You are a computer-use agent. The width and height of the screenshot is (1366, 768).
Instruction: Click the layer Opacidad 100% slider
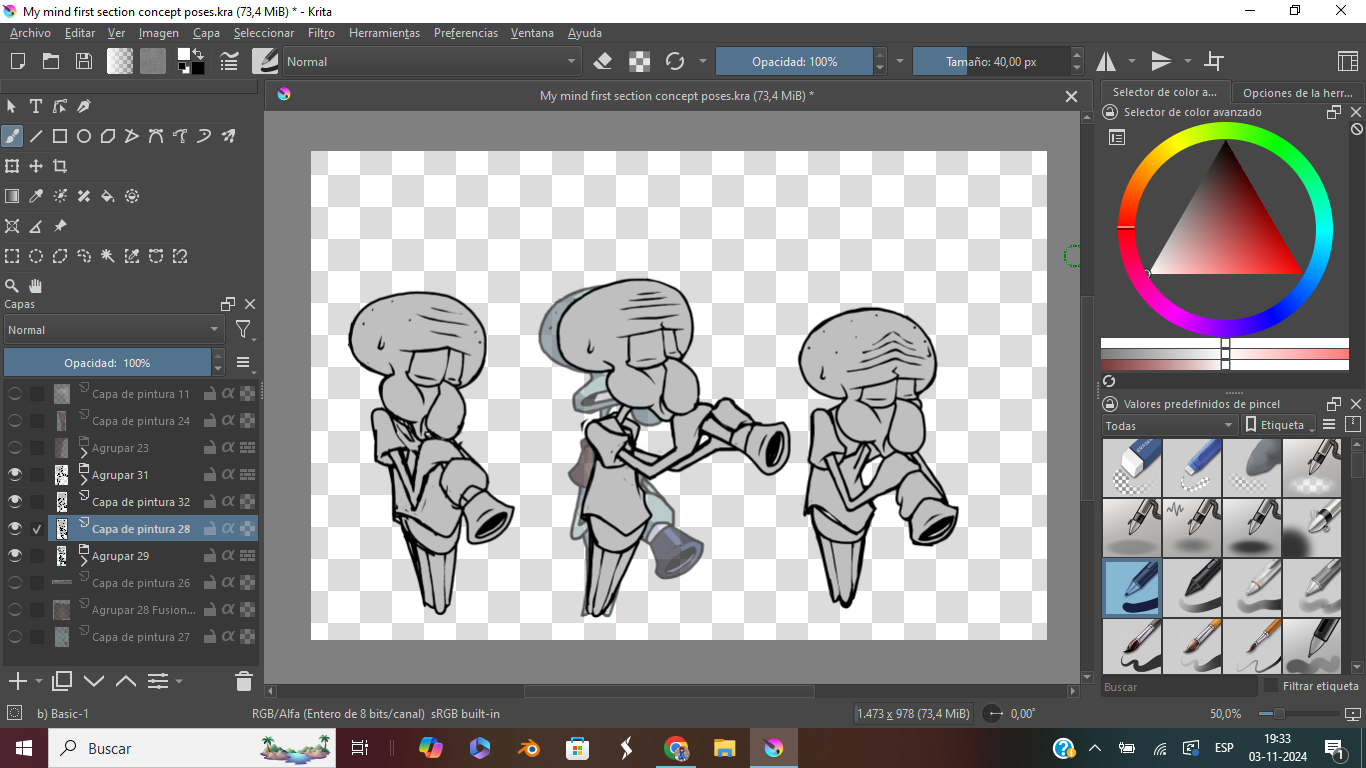(x=107, y=363)
